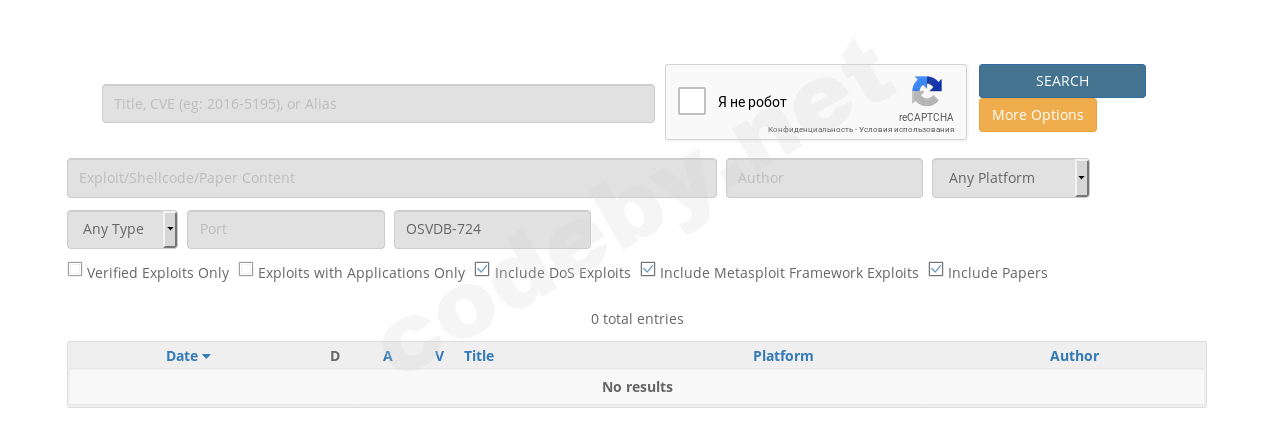Open the Any Platform dropdown
Screen dimensions: 1272x429
[x=1010, y=178]
